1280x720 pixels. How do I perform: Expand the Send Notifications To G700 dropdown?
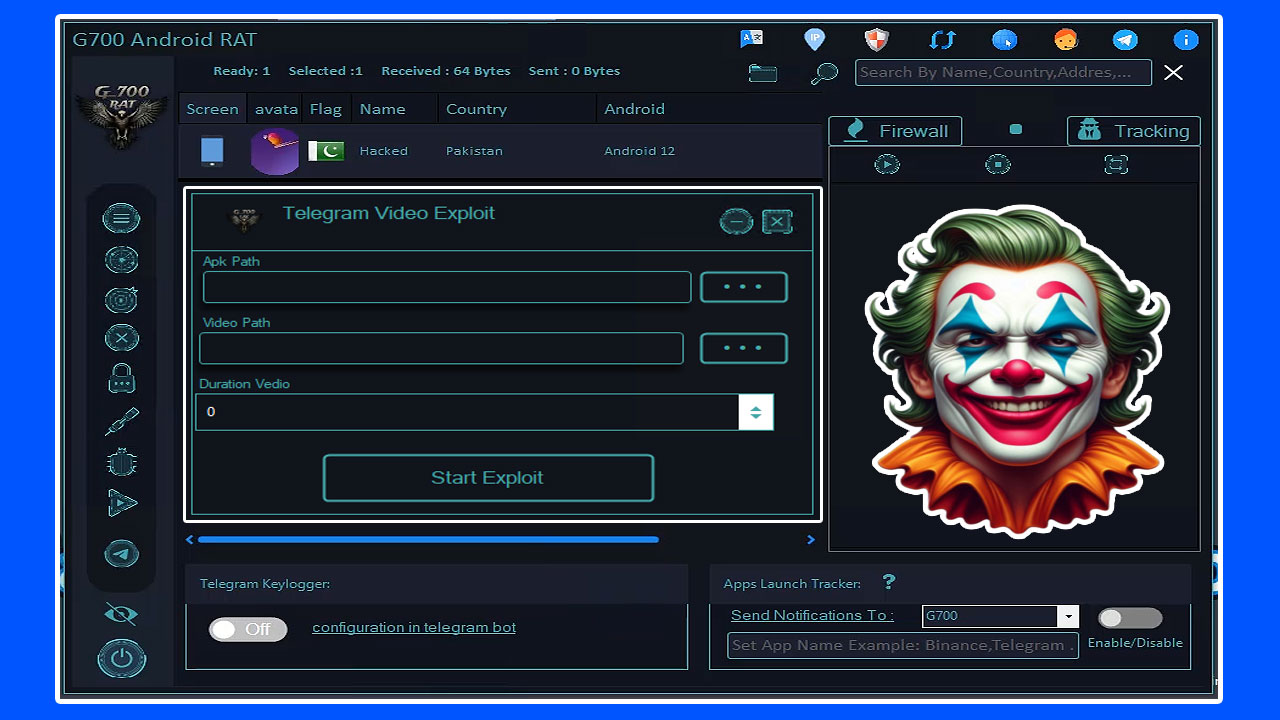coord(1069,616)
